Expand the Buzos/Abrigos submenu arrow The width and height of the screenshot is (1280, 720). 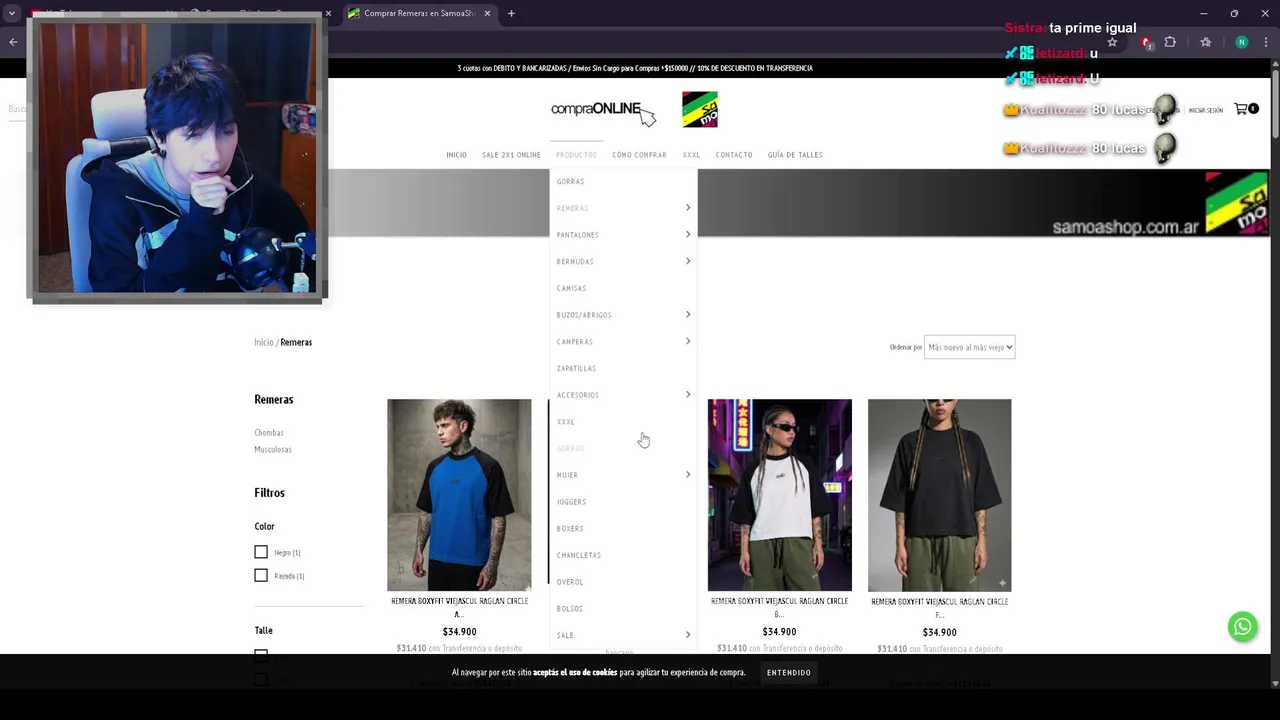[x=688, y=314]
